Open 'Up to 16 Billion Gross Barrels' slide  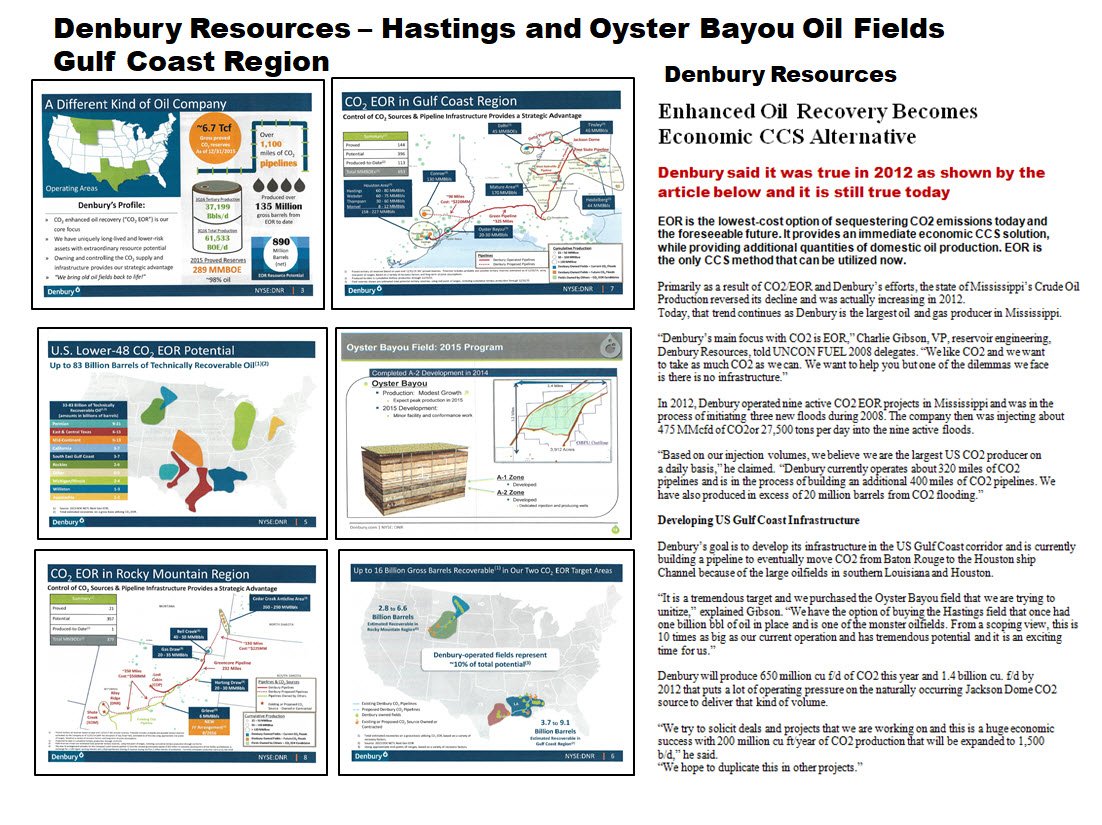click(x=486, y=663)
